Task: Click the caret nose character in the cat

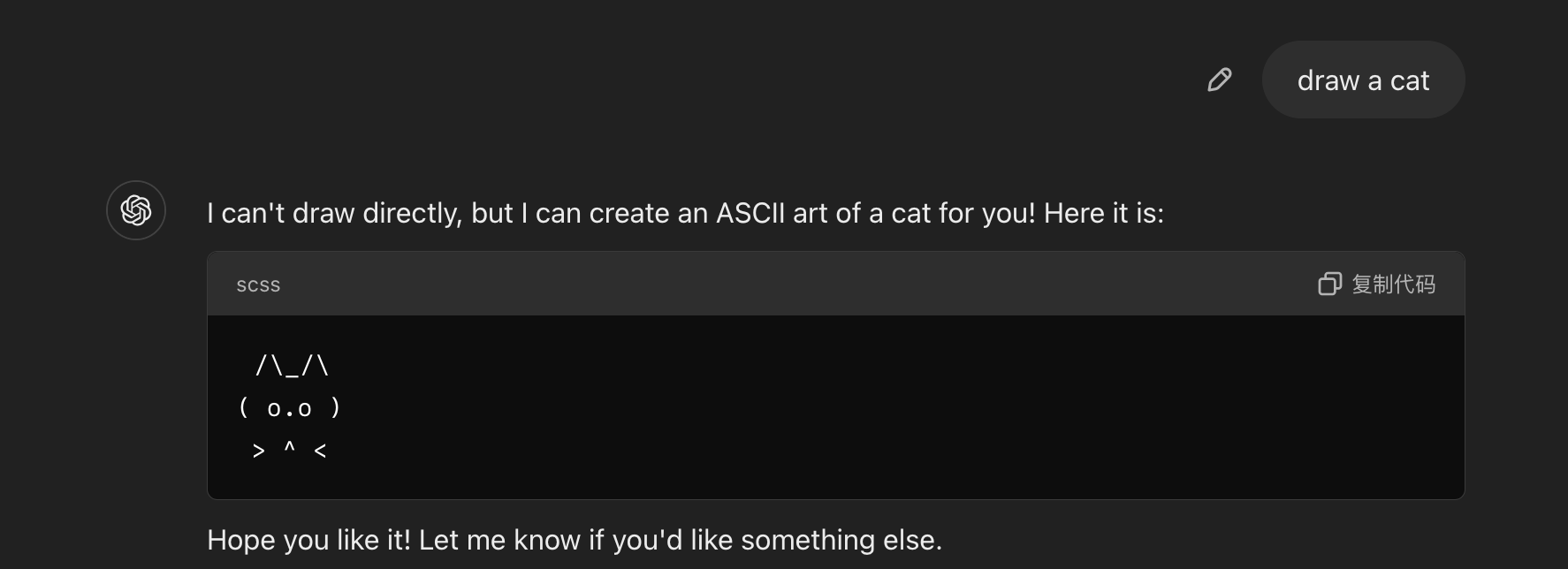Action: 289,447
